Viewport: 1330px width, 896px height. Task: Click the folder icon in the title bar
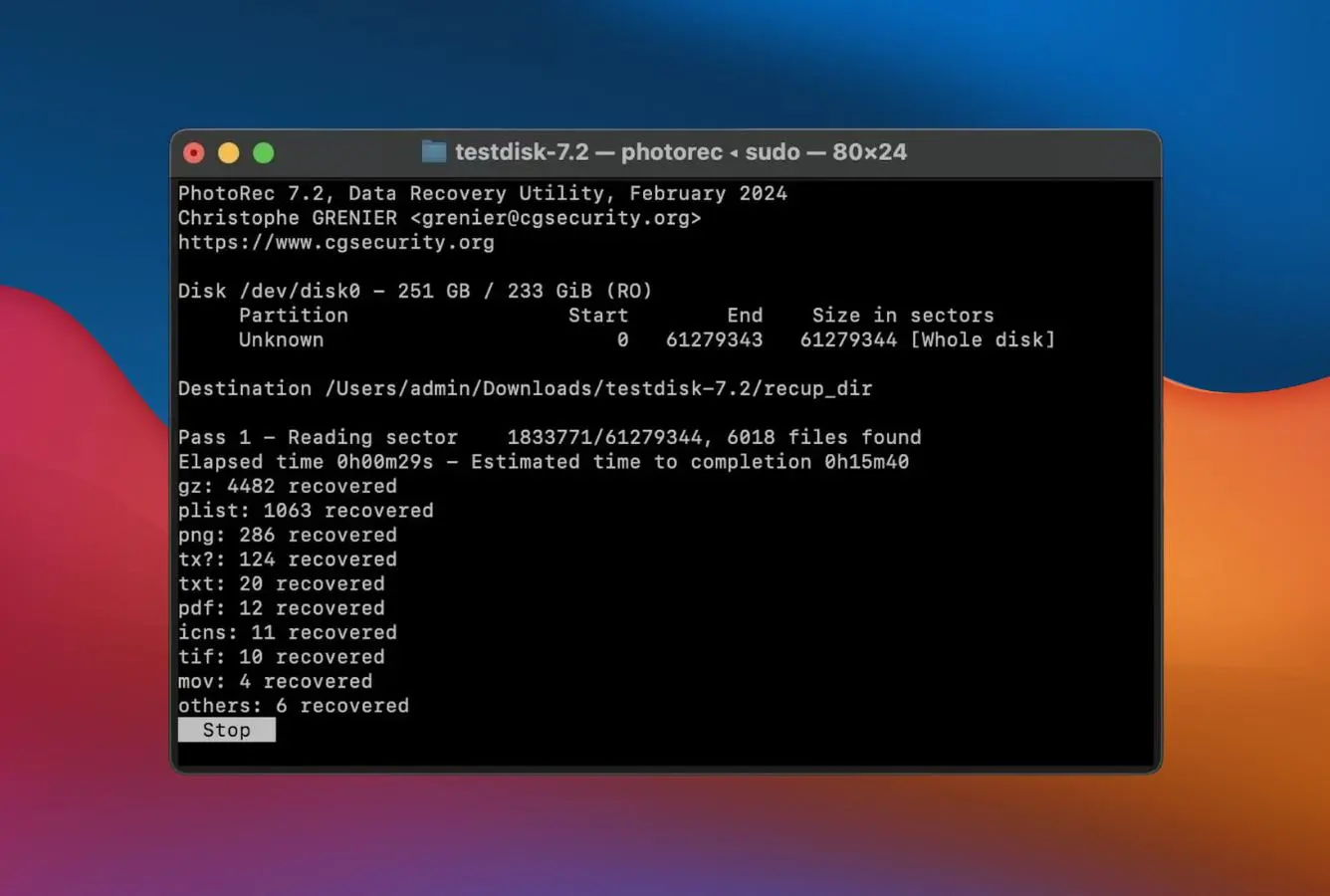tap(434, 152)
